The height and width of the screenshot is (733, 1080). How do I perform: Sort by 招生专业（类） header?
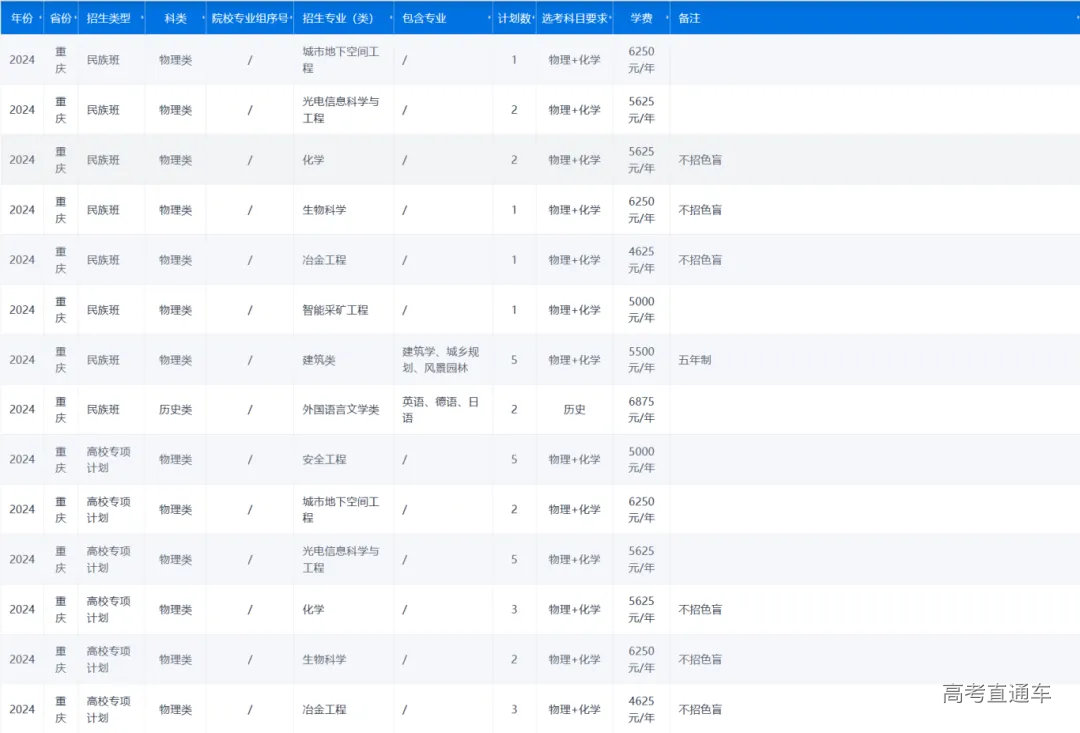(x=339, y=18)
